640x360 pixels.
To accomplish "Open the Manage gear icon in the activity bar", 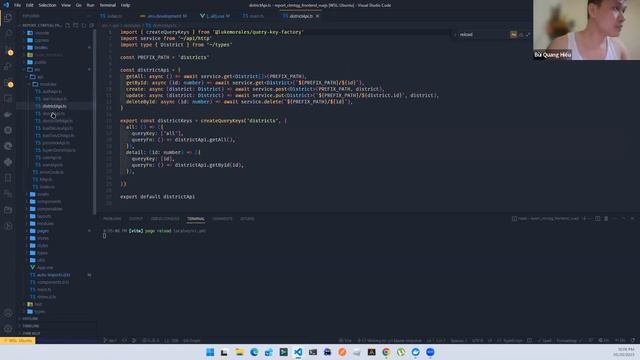I will tap(8, 329).
